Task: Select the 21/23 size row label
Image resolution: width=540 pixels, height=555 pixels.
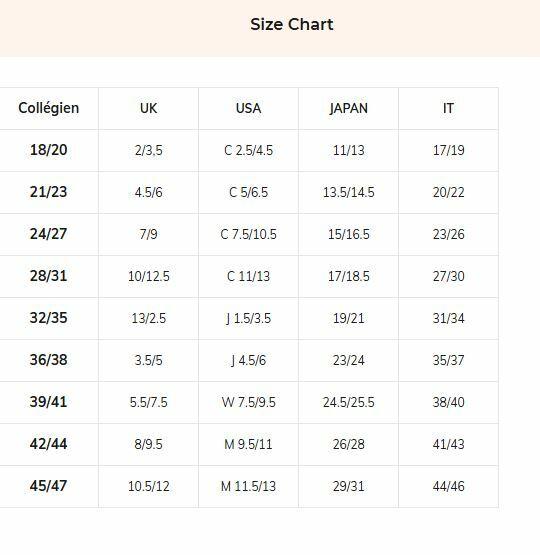Action: coord(48,192)
